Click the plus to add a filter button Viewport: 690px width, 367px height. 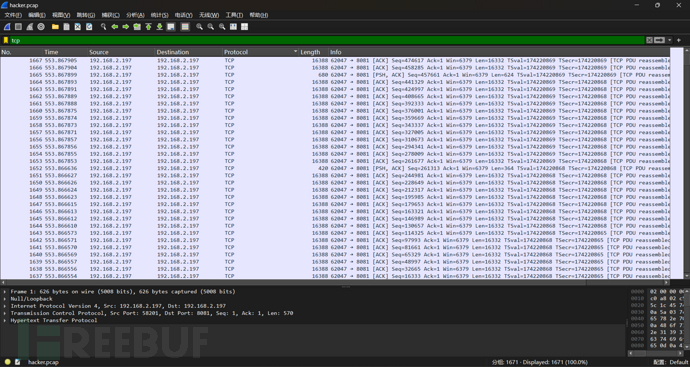(679, 40)
